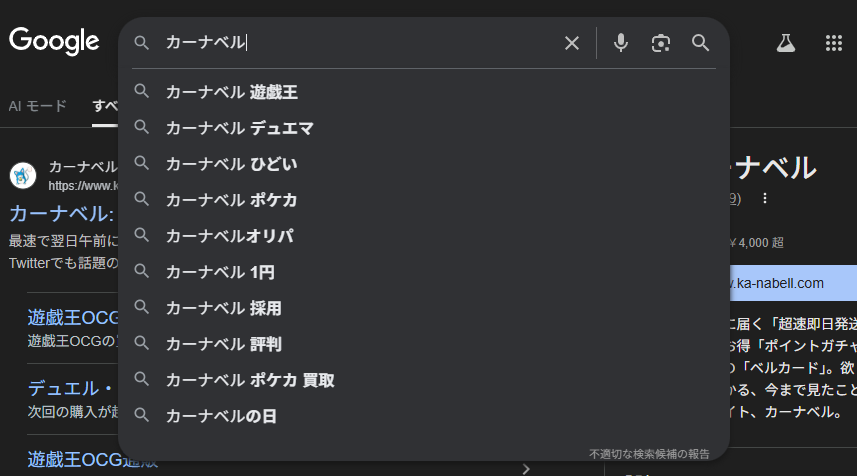857x476 pixels.
Task: Open the three-dot menu in knowledge panel
Action: [x=765, y=198]
